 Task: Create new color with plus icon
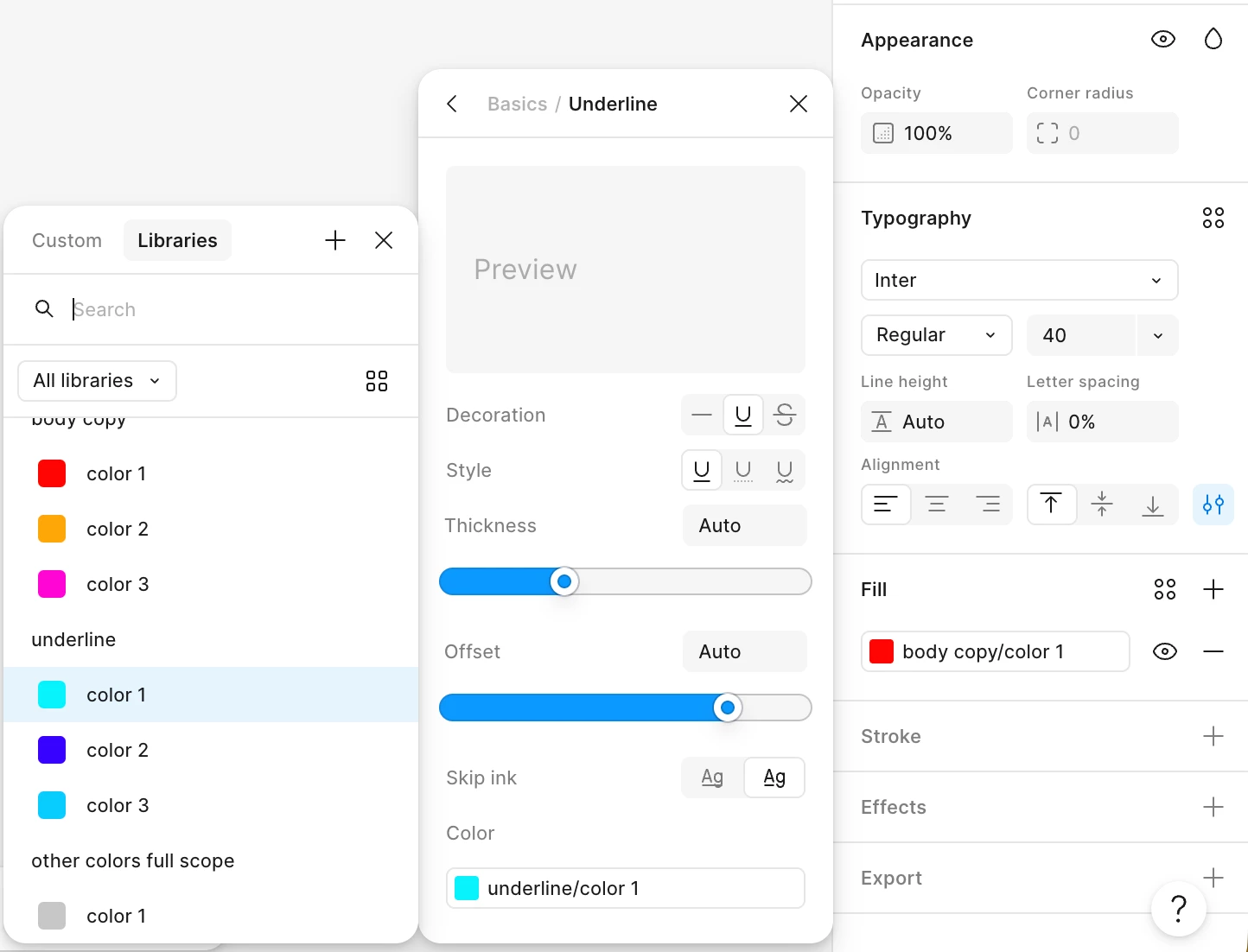pyautogui.click(x=335, y=240)
